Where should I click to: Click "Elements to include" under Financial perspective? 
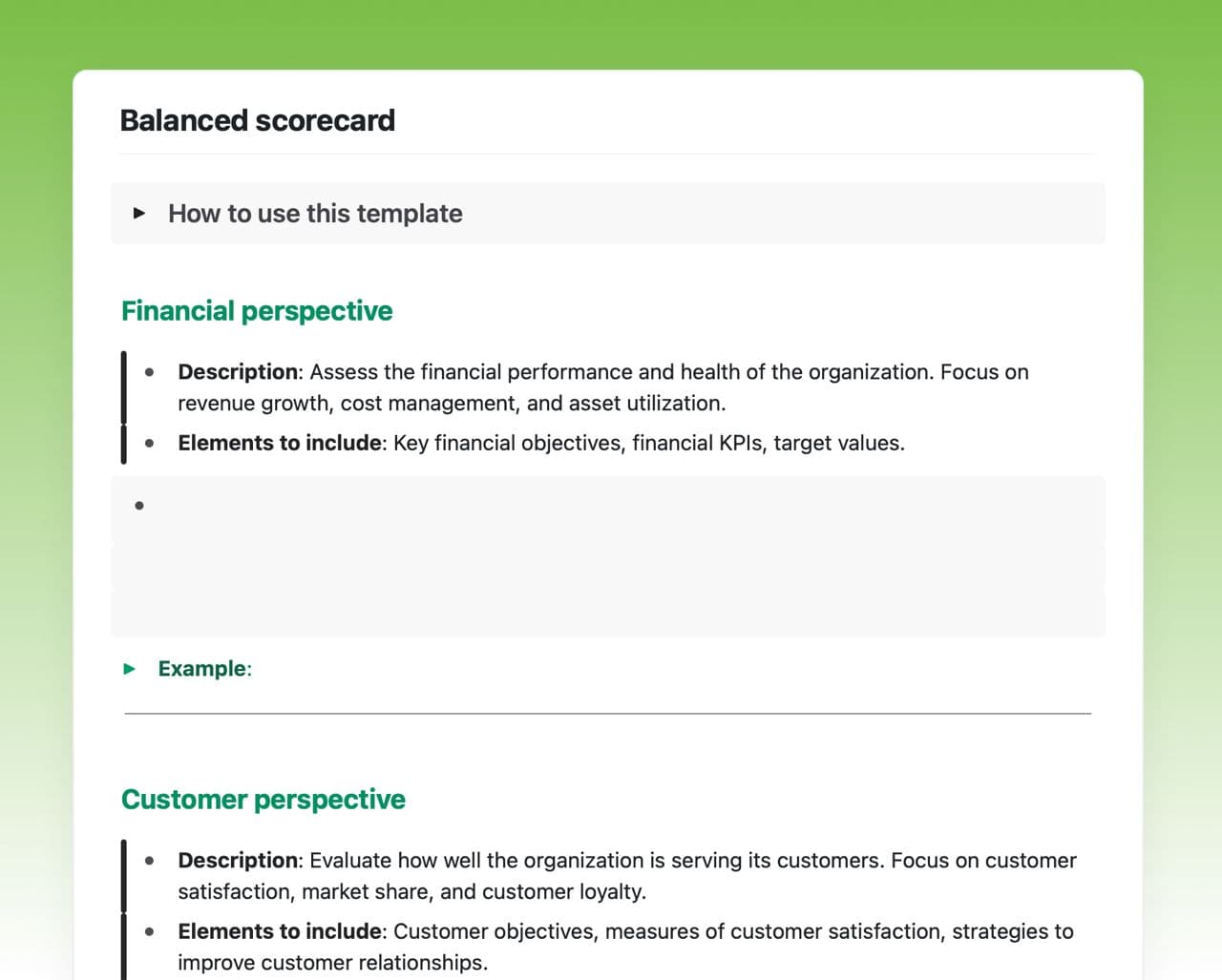[279, 443]
